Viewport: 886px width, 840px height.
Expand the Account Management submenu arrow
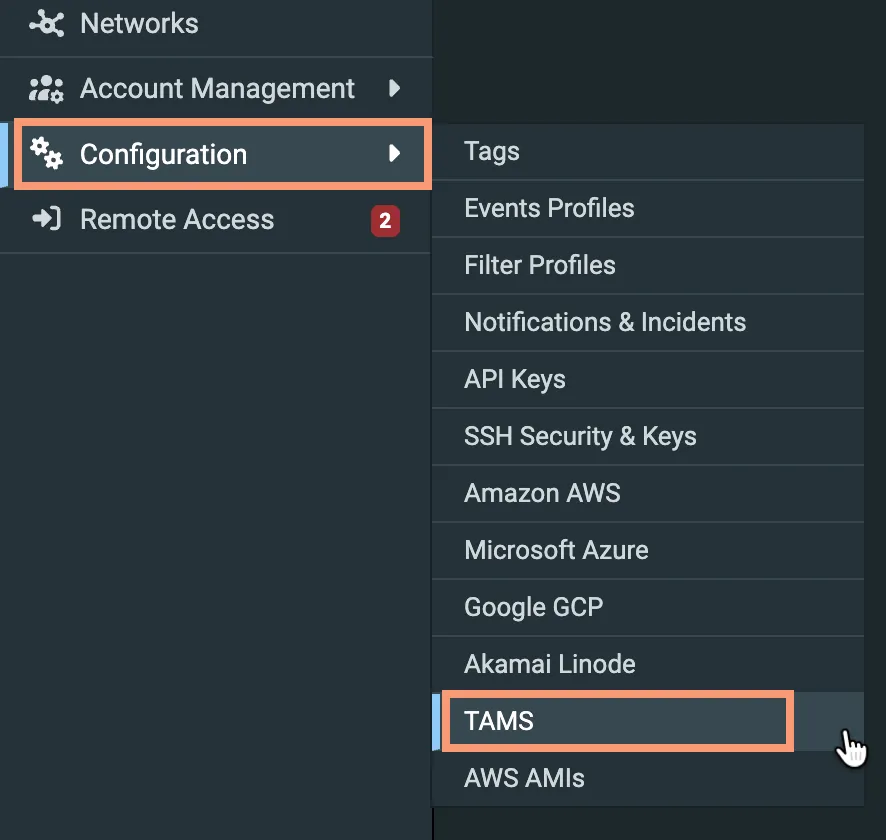[x=394, y=88]
